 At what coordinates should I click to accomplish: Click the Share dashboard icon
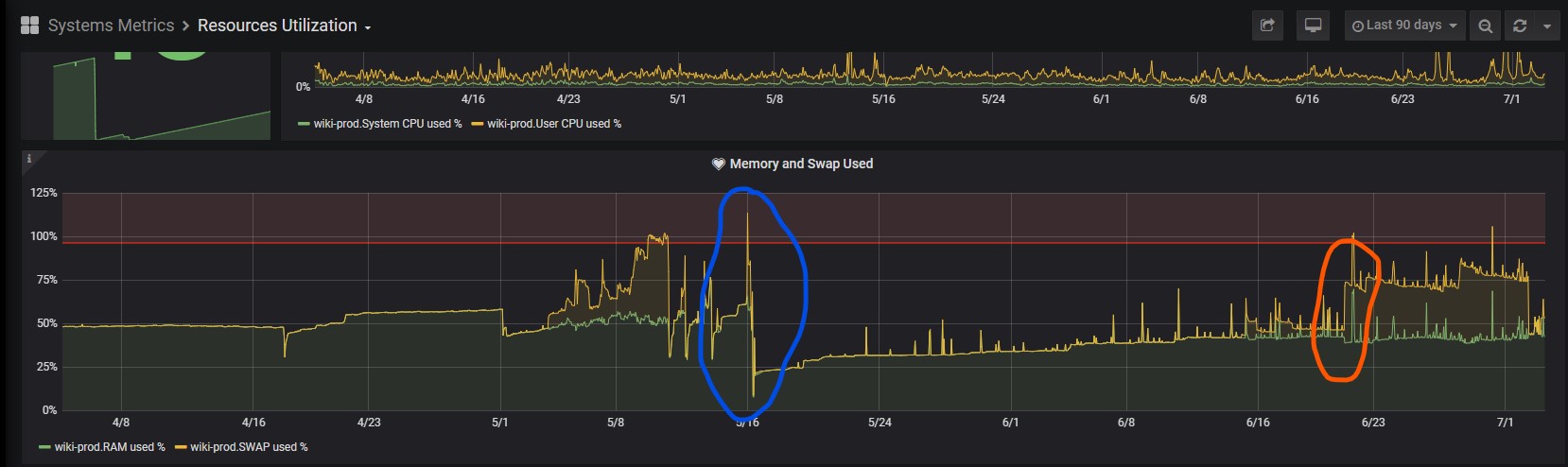pyautogui.click(x=1267, y=26)
